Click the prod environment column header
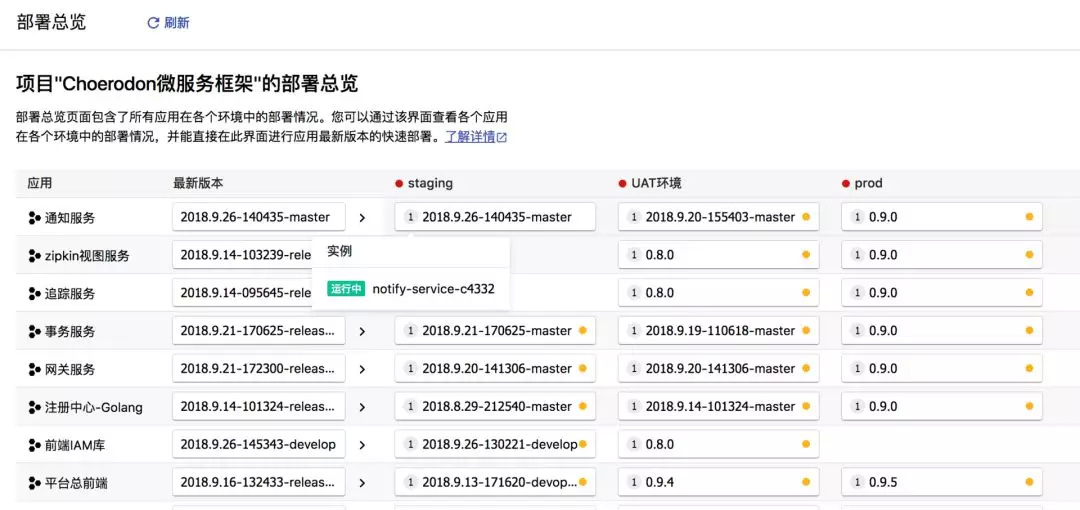1080x510 pixels. pyautogui.click(x=869, y=183)
